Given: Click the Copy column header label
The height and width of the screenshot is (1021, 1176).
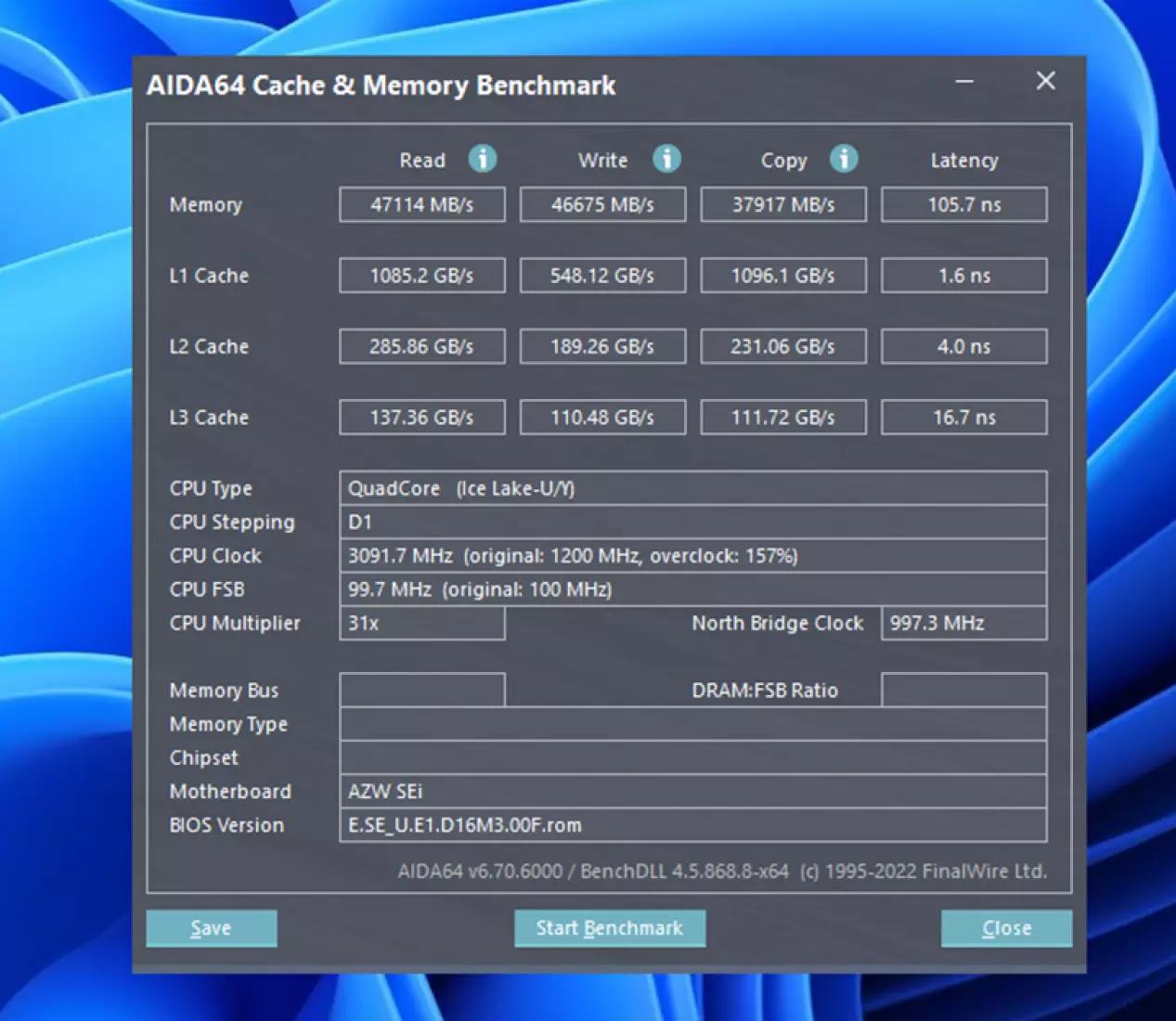Looking at the screenshot, I should click(x=784, y=161).
